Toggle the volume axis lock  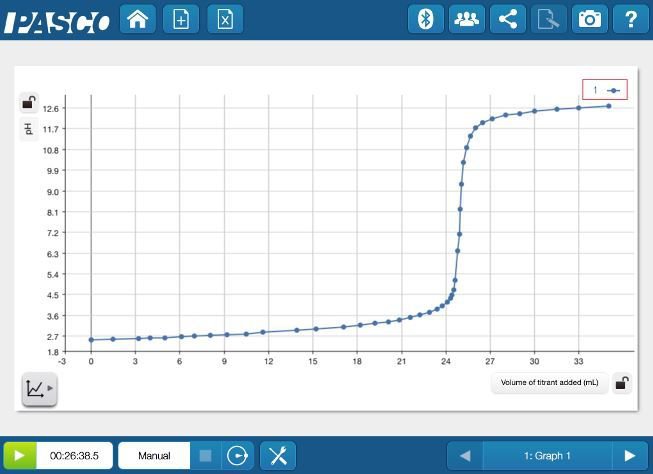coord(621,383)
